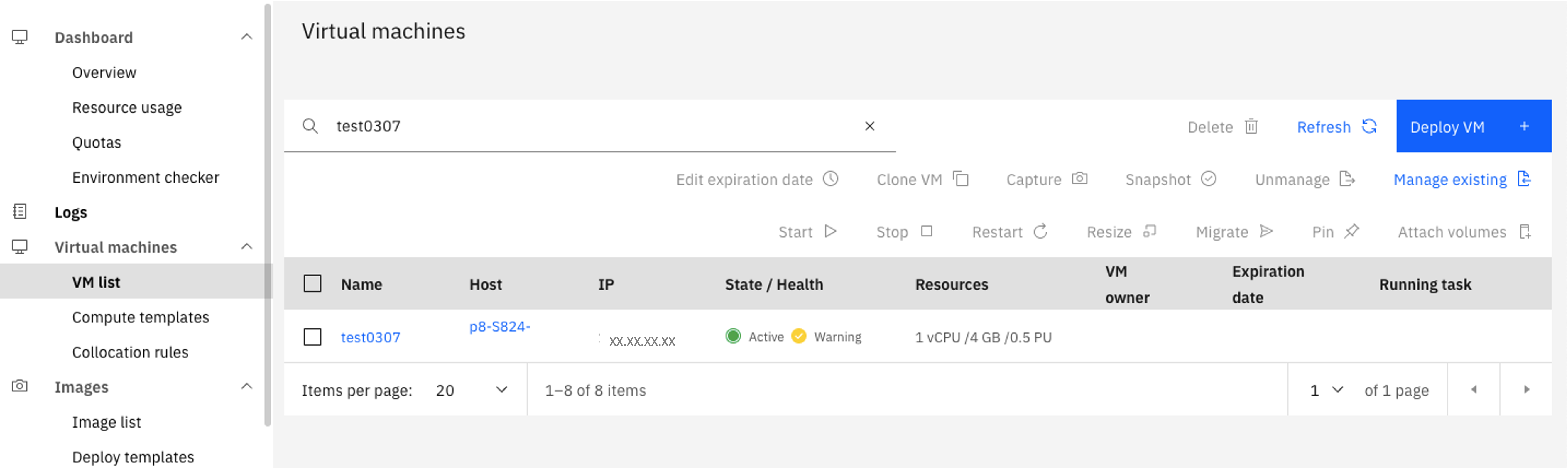
Task: Collapse the Dashboard sidebar section
Action: pos(246,37)
